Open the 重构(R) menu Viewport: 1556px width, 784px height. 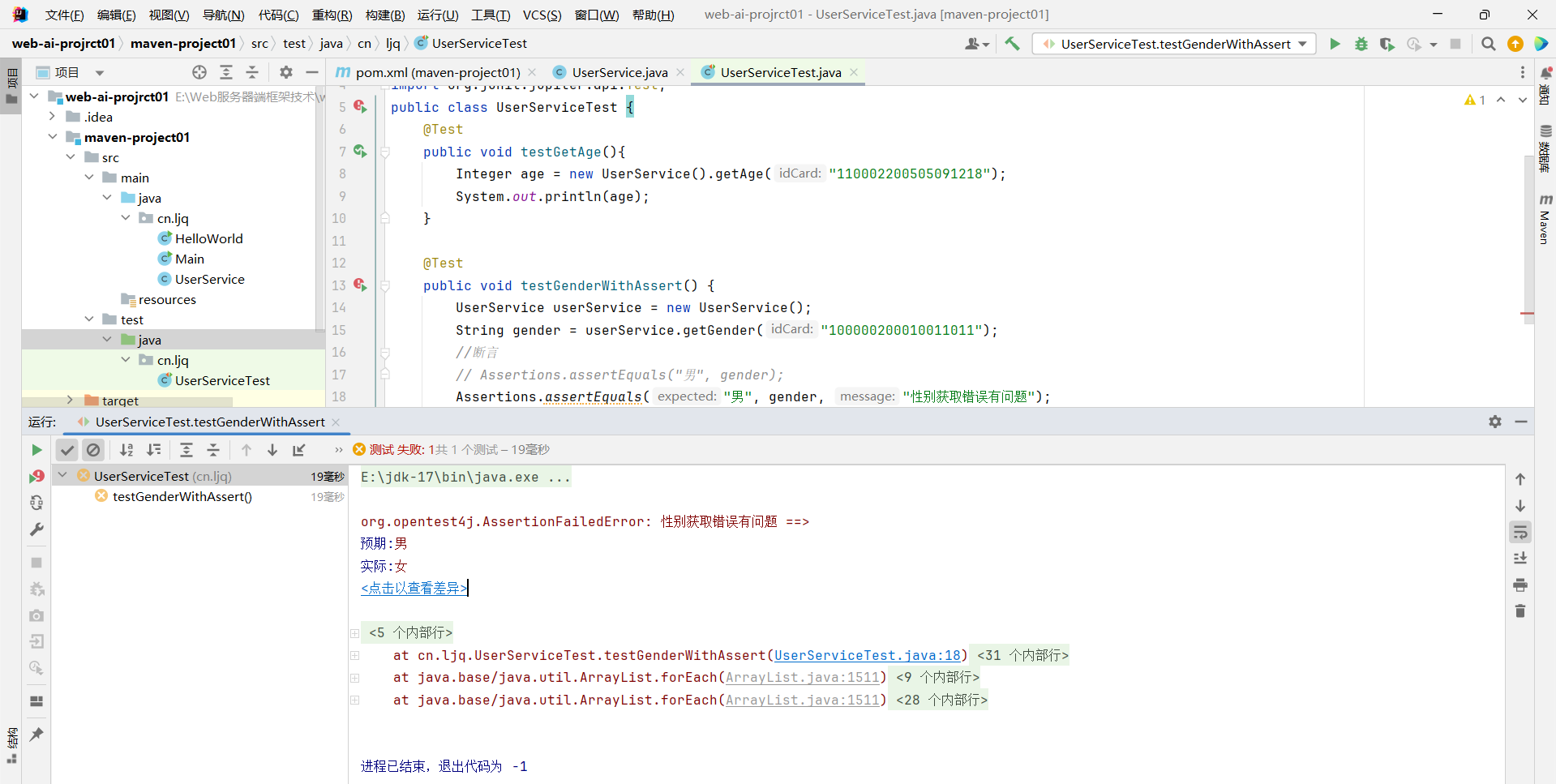tap(332, 15)
